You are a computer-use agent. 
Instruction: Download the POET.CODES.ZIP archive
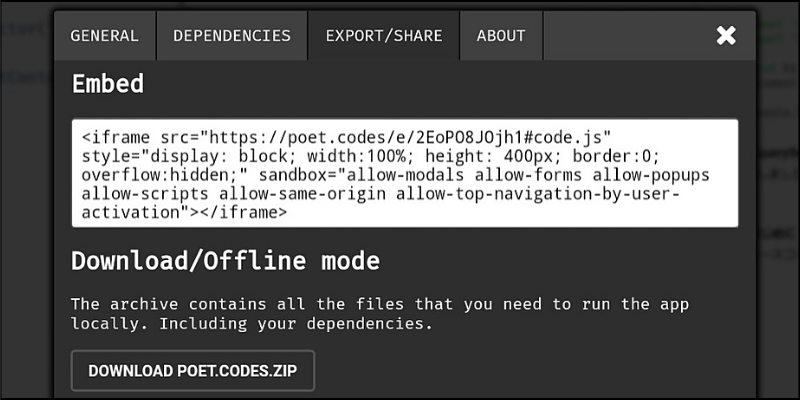tap(193, 371)
